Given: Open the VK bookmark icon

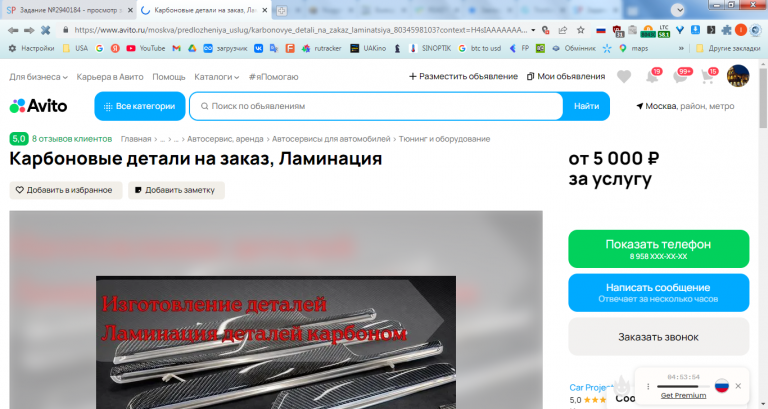Looking at the screenshot, I should (x=258, y=48).
